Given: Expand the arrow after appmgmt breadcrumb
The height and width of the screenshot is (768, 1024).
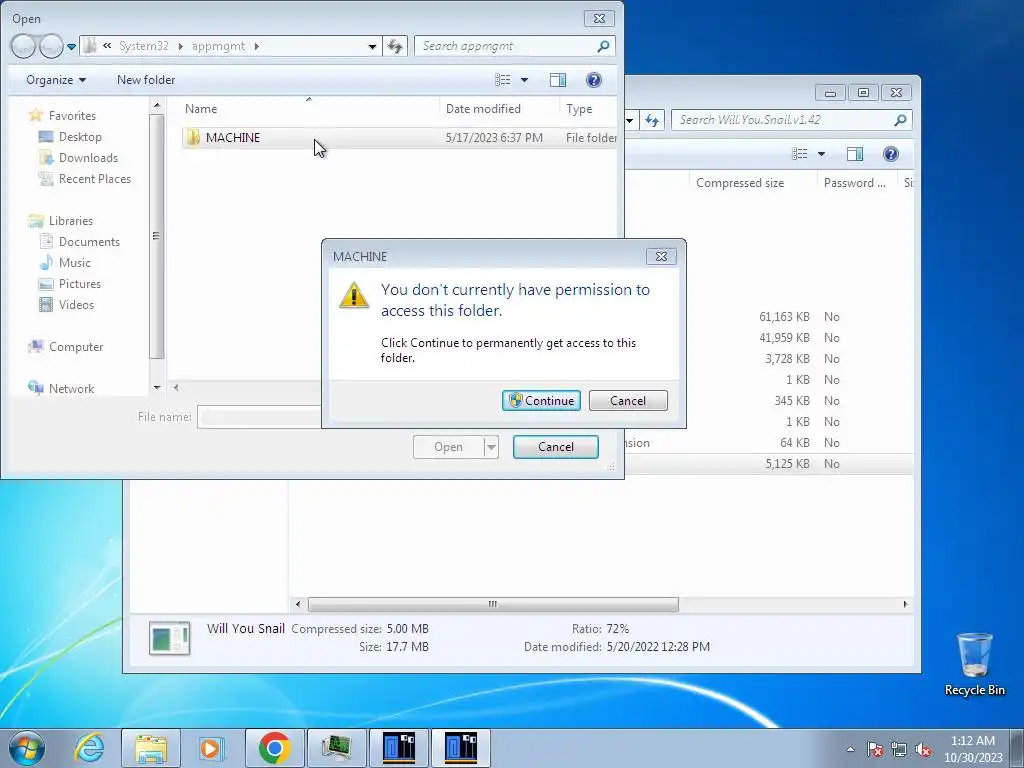Looking at the screenshot, I should [x=257, y=46].
